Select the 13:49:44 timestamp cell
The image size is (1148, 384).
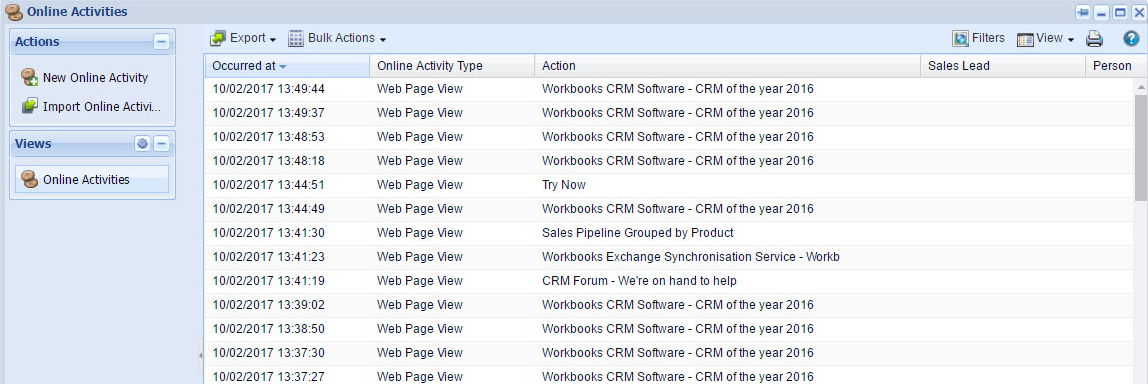[x=268, y=89]
